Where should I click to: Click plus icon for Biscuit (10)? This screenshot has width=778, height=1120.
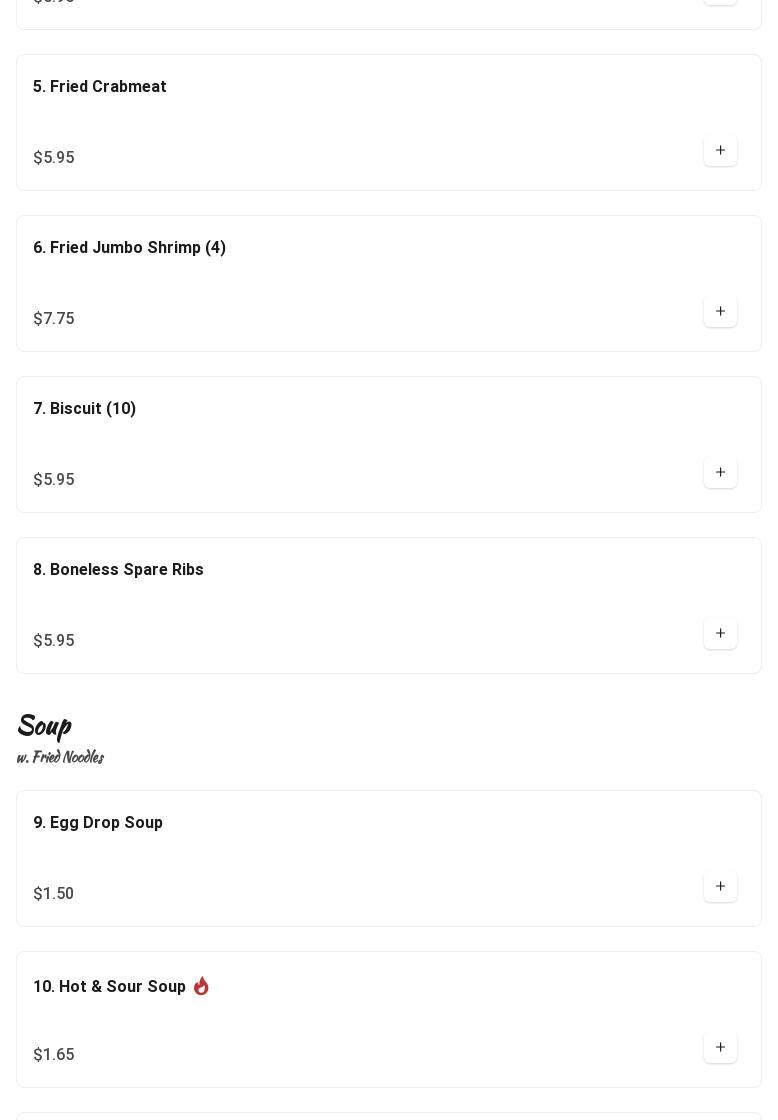coord(720,473)
